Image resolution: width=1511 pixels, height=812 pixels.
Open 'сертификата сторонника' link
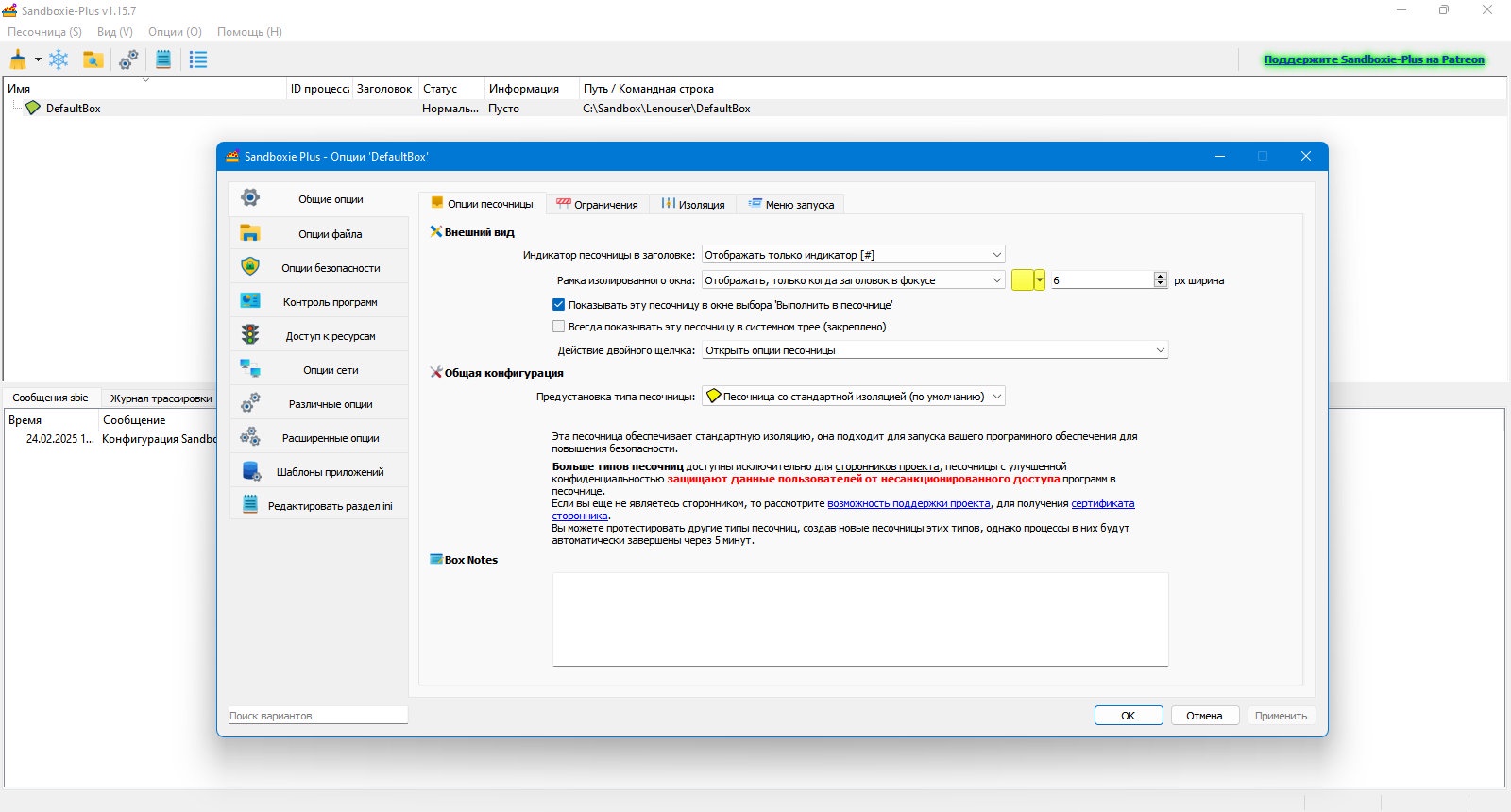tap(1103, 503)
